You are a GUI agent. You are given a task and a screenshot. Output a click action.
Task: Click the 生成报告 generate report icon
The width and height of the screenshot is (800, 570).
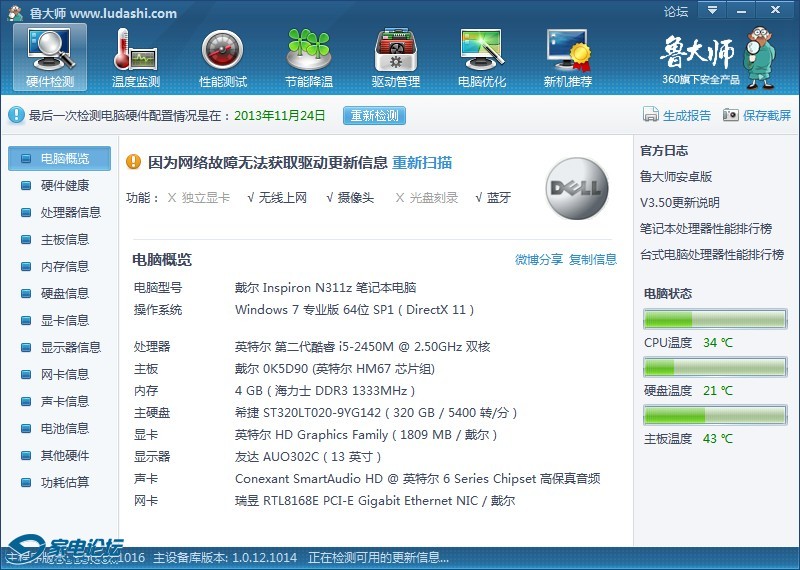(x=651, y=115)
